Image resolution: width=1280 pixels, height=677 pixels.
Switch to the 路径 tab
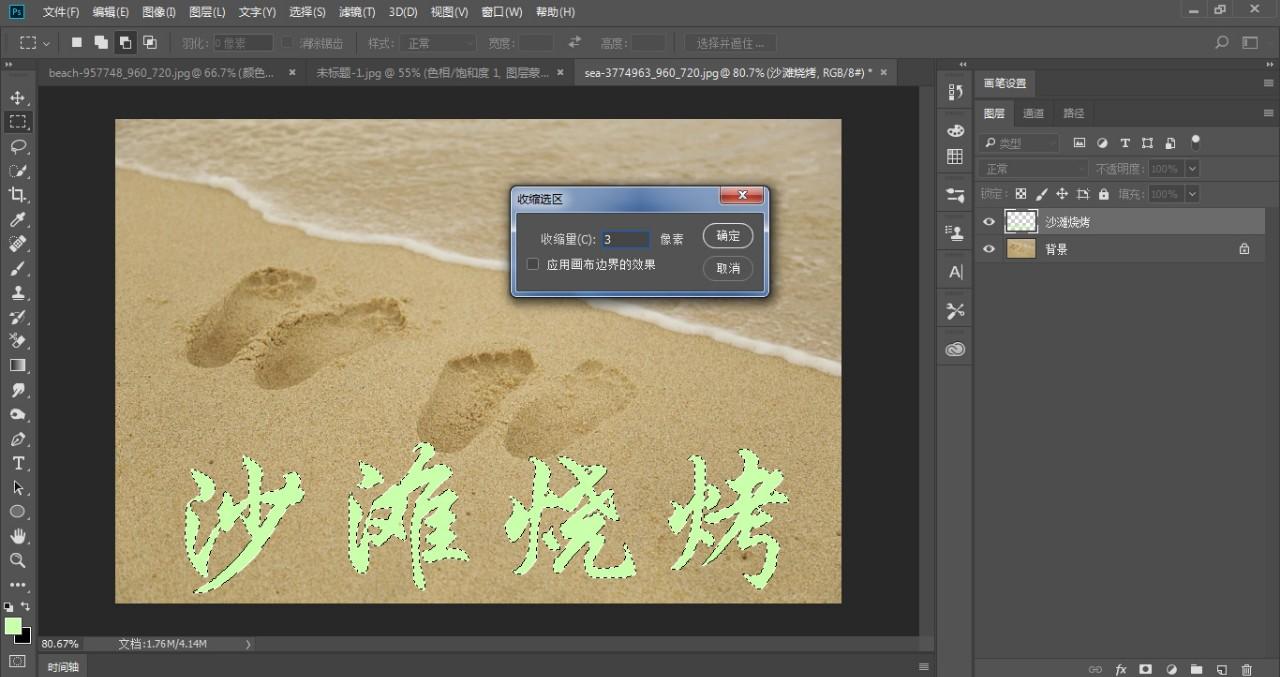(x=1073, y=113)
